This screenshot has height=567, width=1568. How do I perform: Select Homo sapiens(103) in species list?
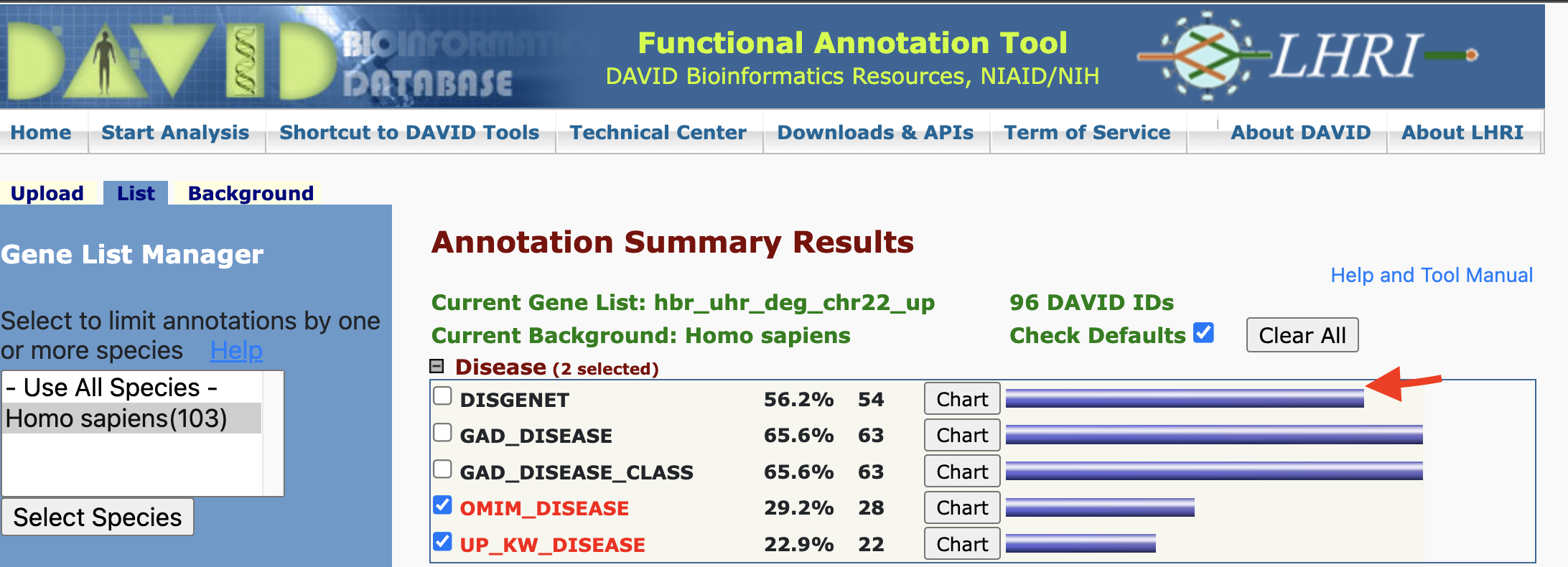coord(116,418)
